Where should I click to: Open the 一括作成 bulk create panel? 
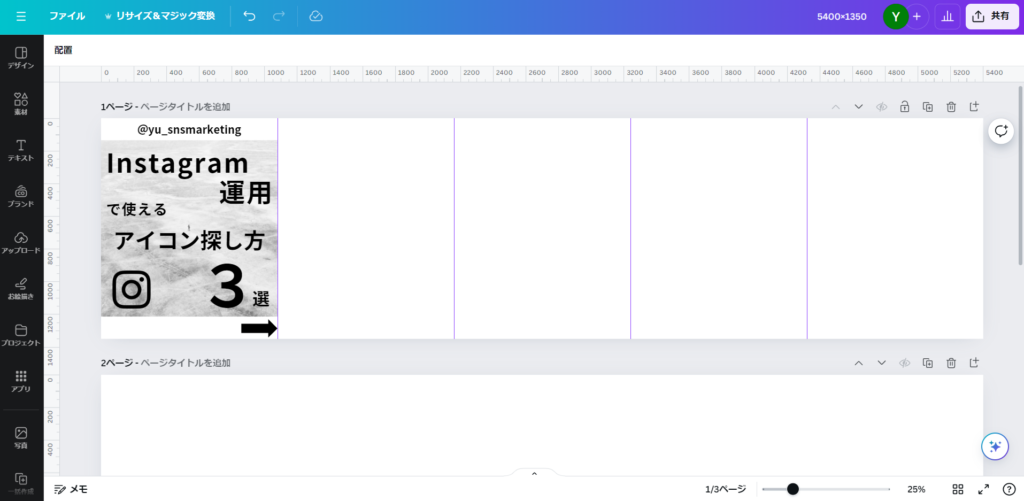21,484
